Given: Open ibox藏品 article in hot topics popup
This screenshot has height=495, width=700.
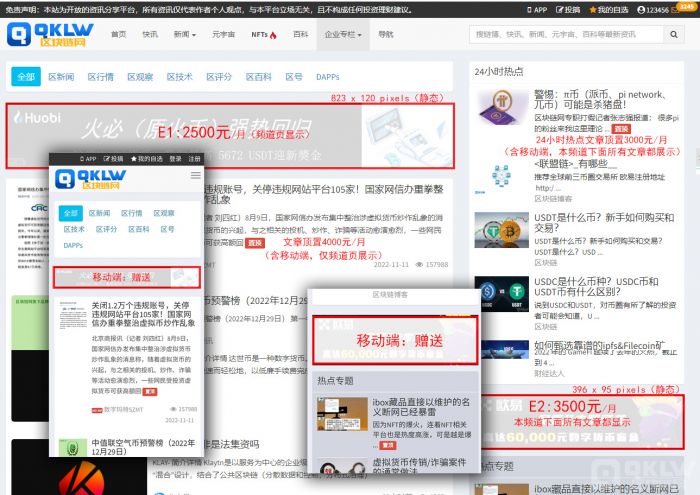Looking at the screenshot, I should tap(421, 407).
